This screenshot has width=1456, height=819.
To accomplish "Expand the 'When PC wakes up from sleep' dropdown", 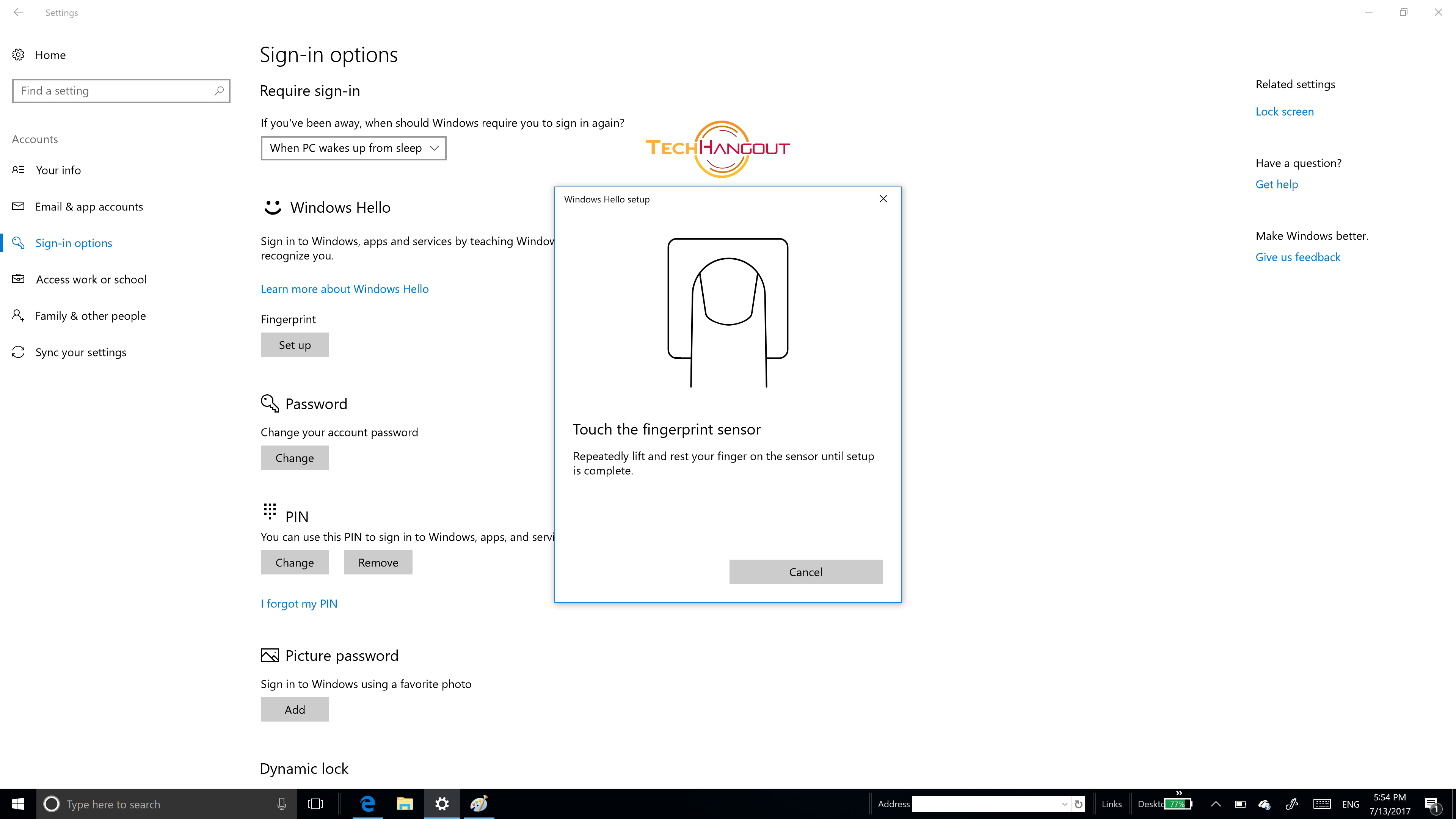I will (353, 148).
